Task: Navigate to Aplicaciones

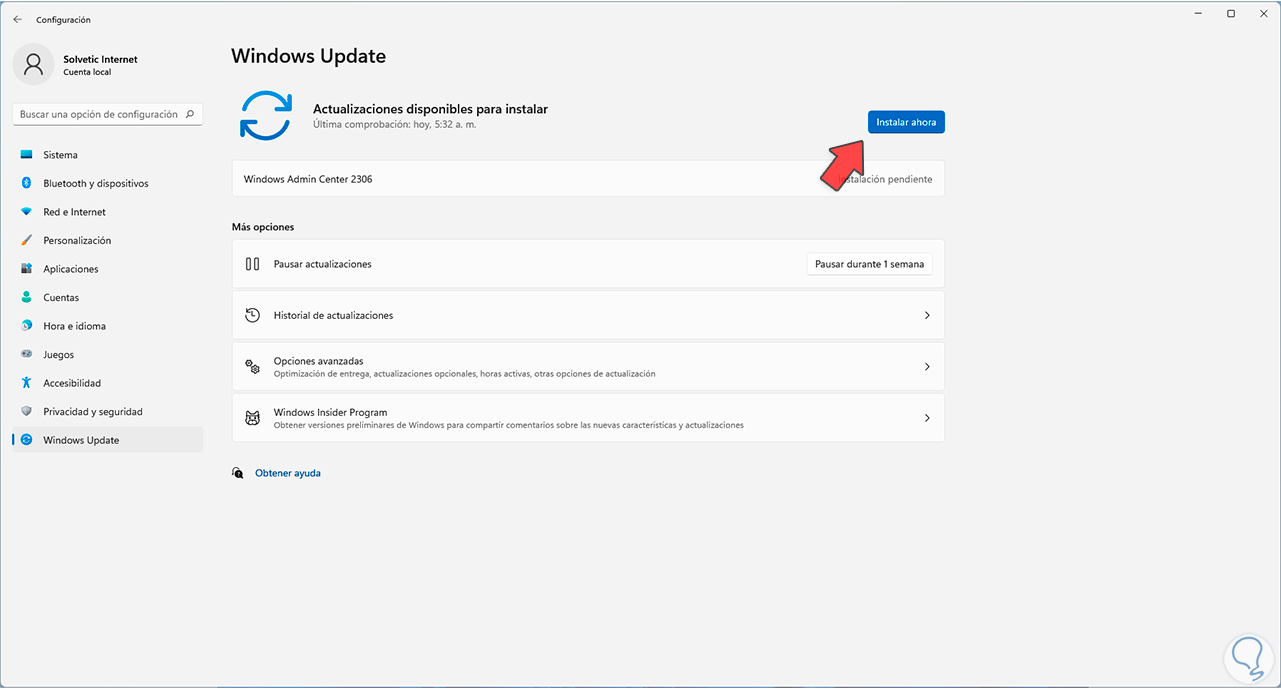Action: [108, 269]
